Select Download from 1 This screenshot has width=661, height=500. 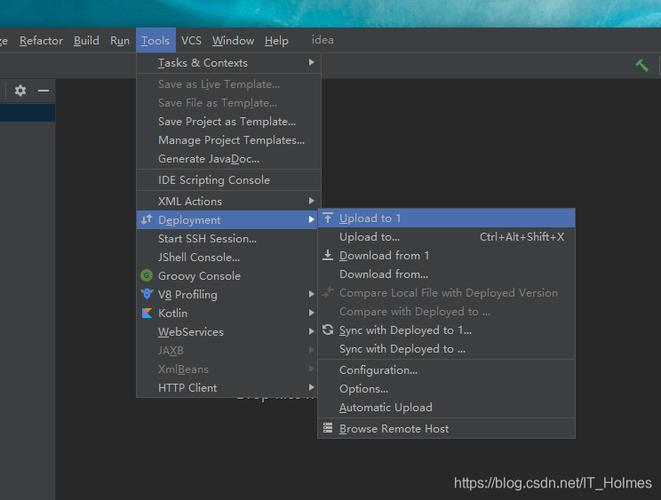446,255
